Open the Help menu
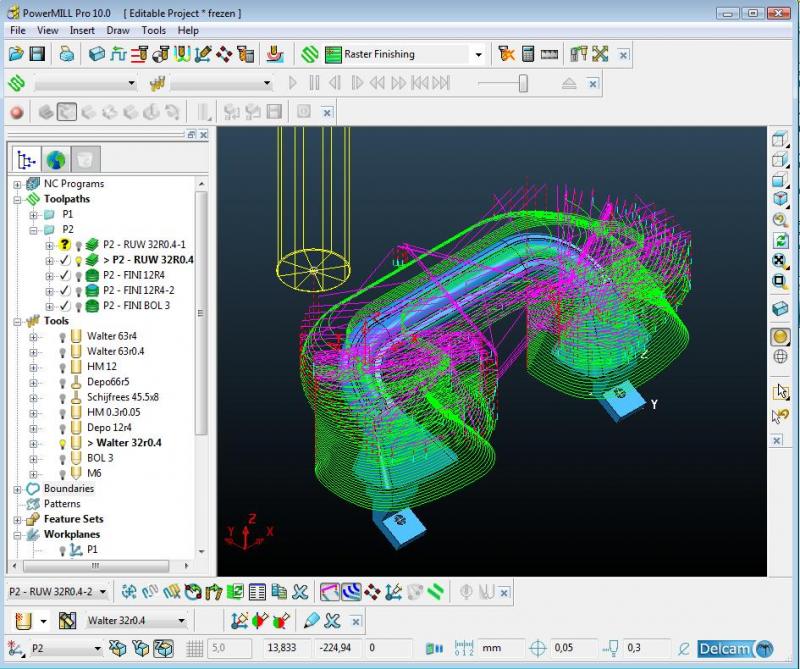 188,31
